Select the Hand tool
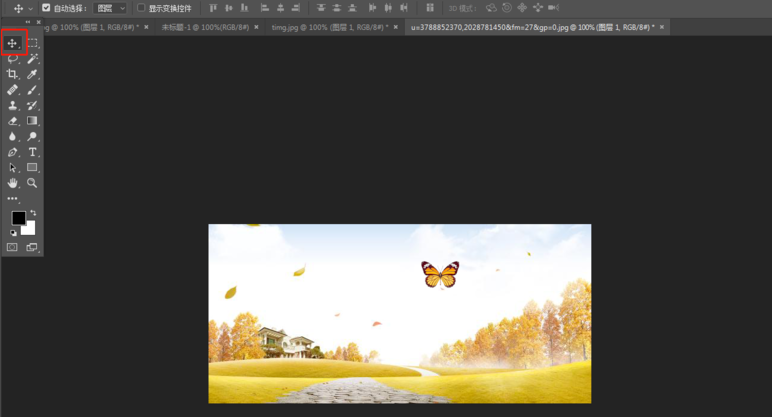The width and height of the screenshot is (772, 417). point(13,183)
